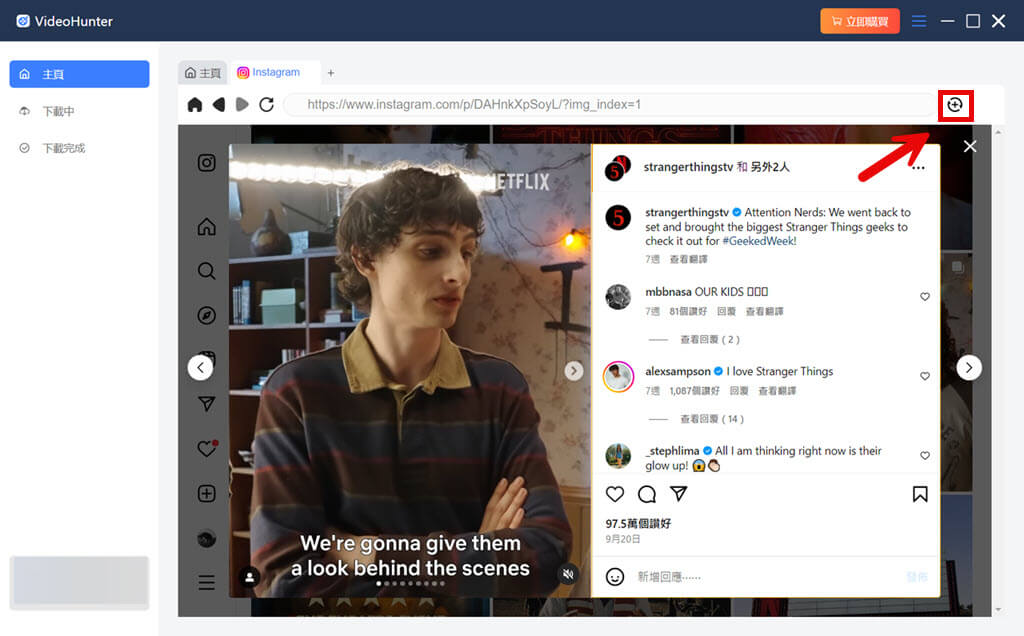Click the orange buy-now button
The width and height of the screenshot is (1024, 636).
(859, 21)
